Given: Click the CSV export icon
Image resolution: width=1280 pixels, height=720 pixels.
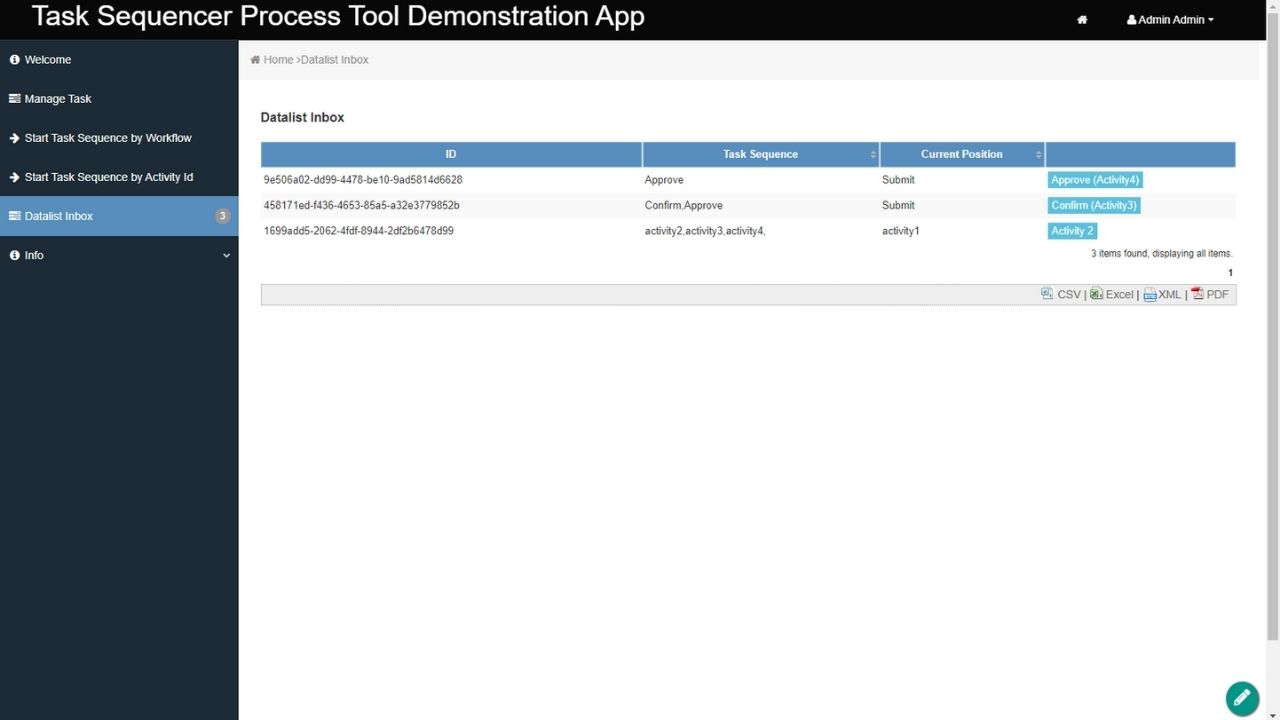Looking at the screenshot, I should click(1047, 294).
